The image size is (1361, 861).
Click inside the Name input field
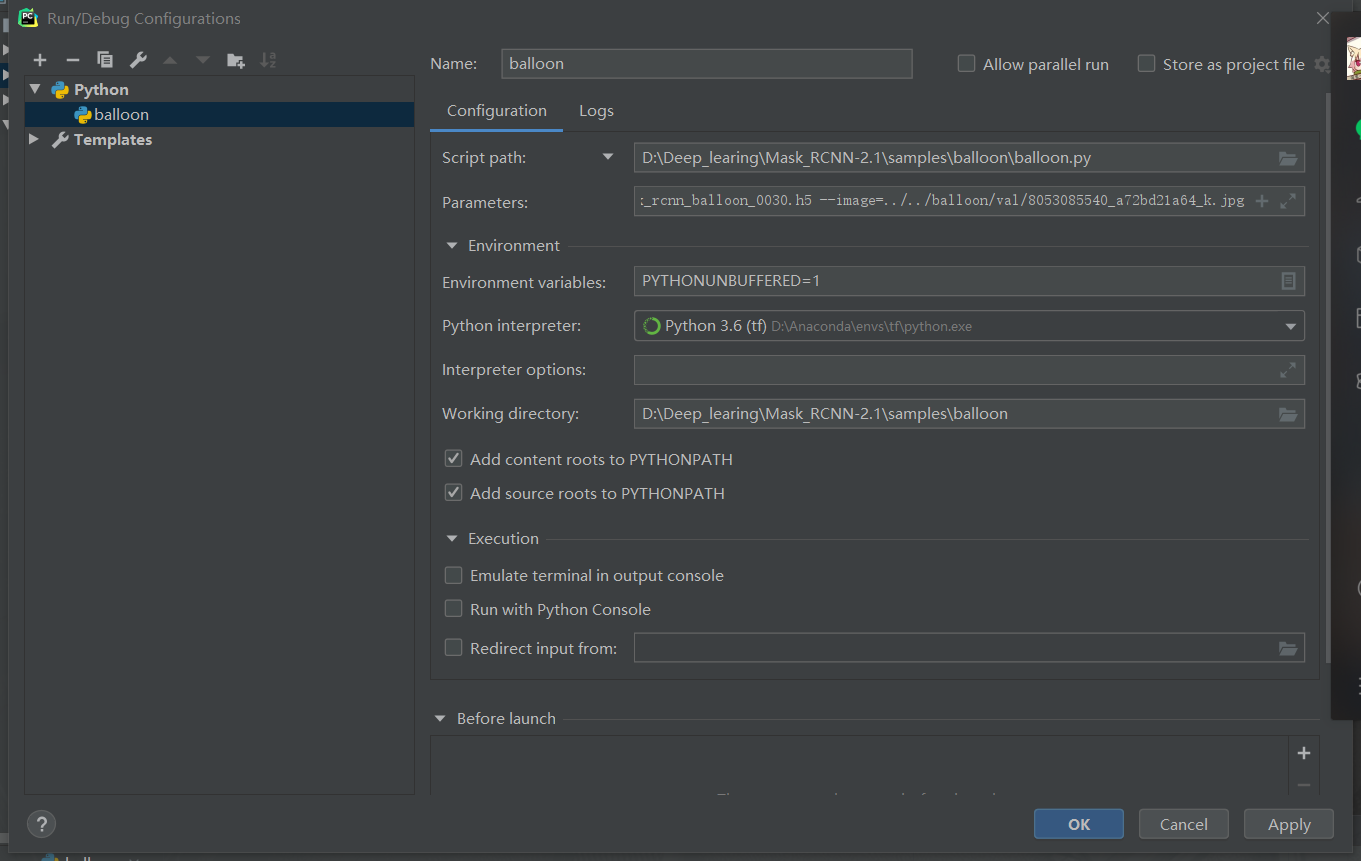tap(706, 64)
